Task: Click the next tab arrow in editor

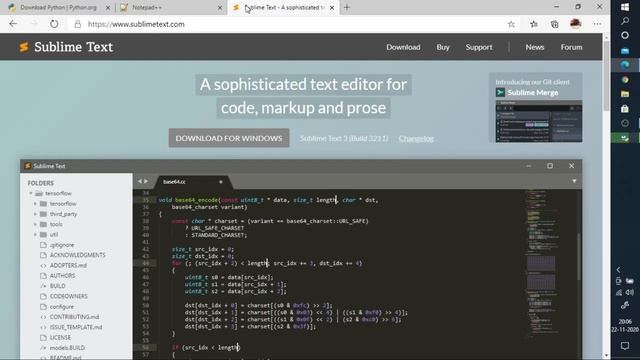Action: [146, 181]
